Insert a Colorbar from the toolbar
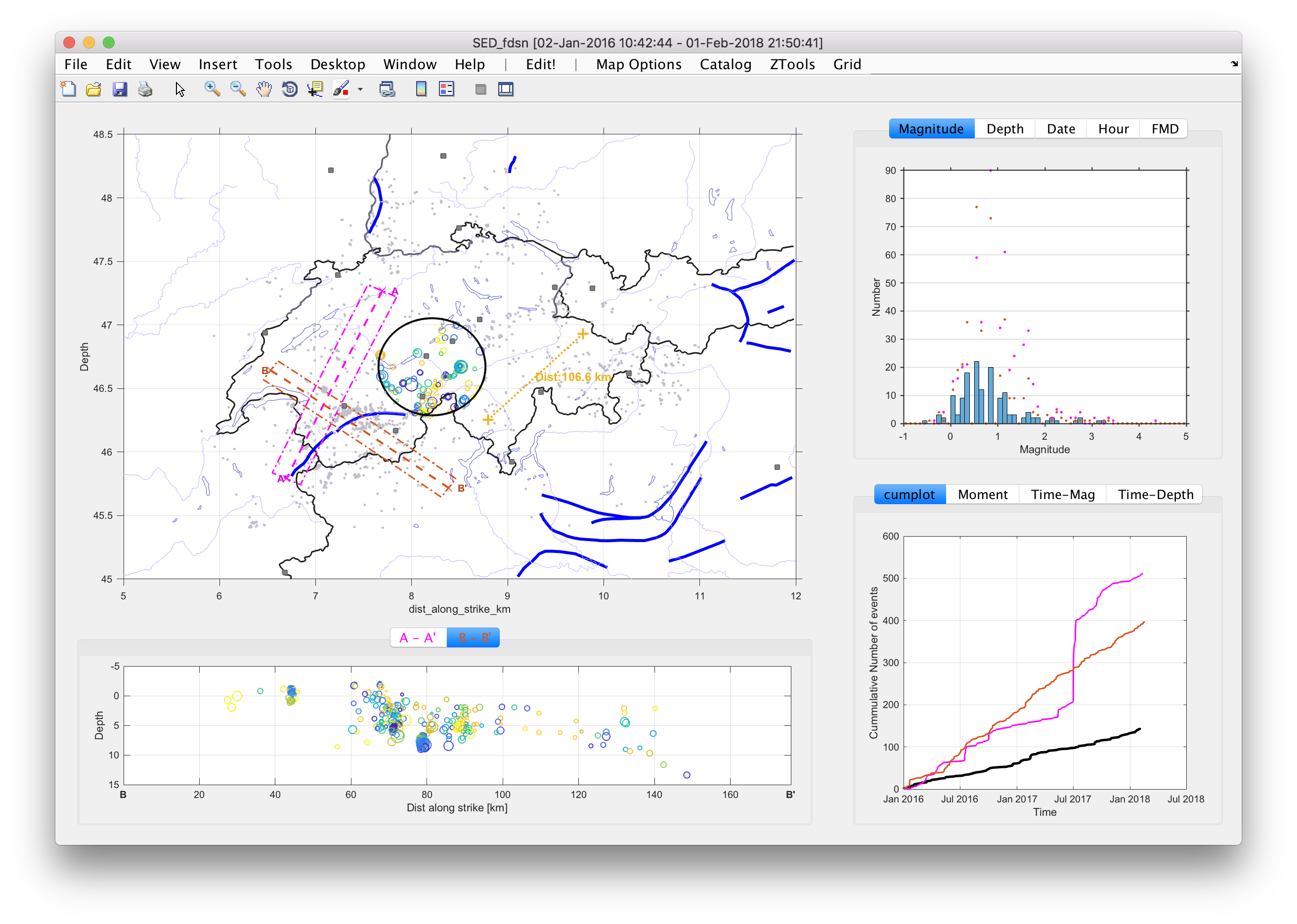The width and height of the screenshot is (1297, 924). pos(421,89)
